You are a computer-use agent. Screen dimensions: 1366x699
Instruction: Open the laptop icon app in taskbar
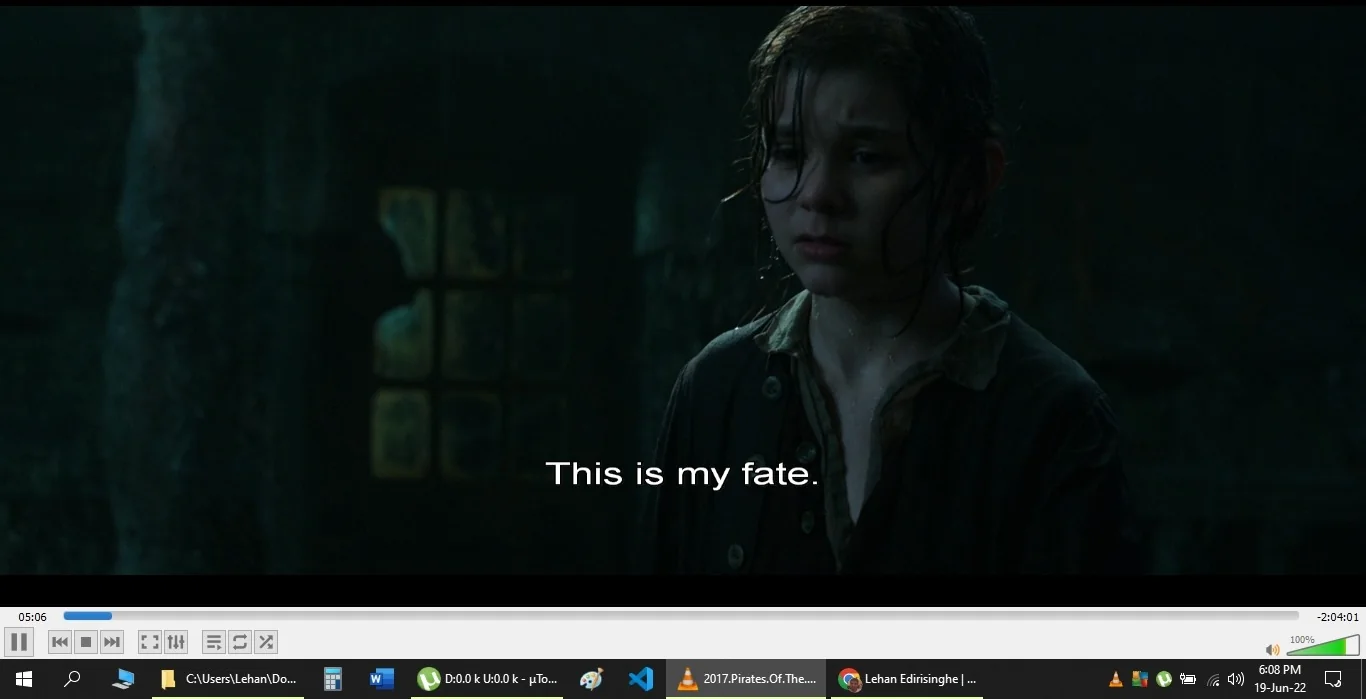coord(123,680)
